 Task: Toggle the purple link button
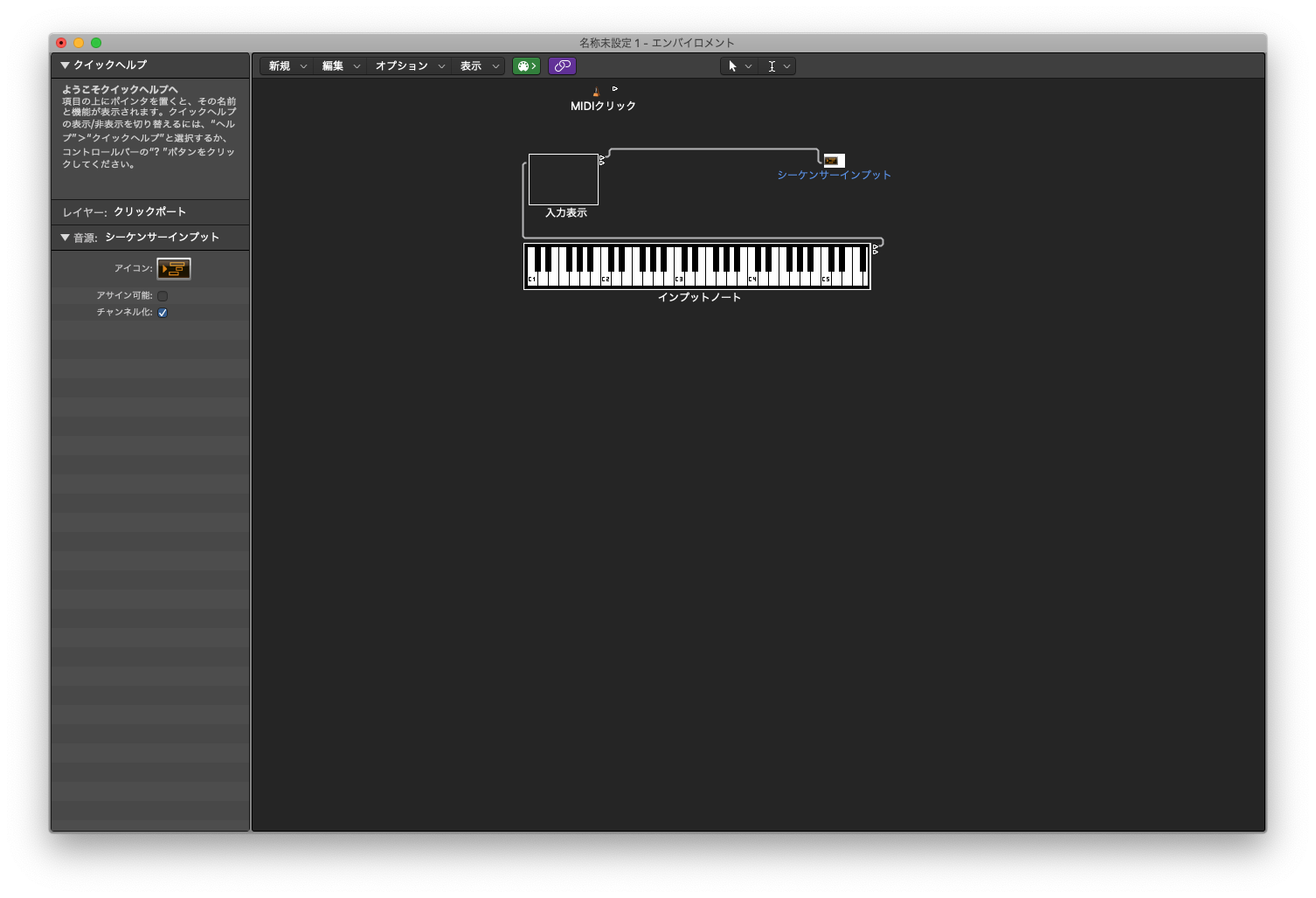[562, 66]
